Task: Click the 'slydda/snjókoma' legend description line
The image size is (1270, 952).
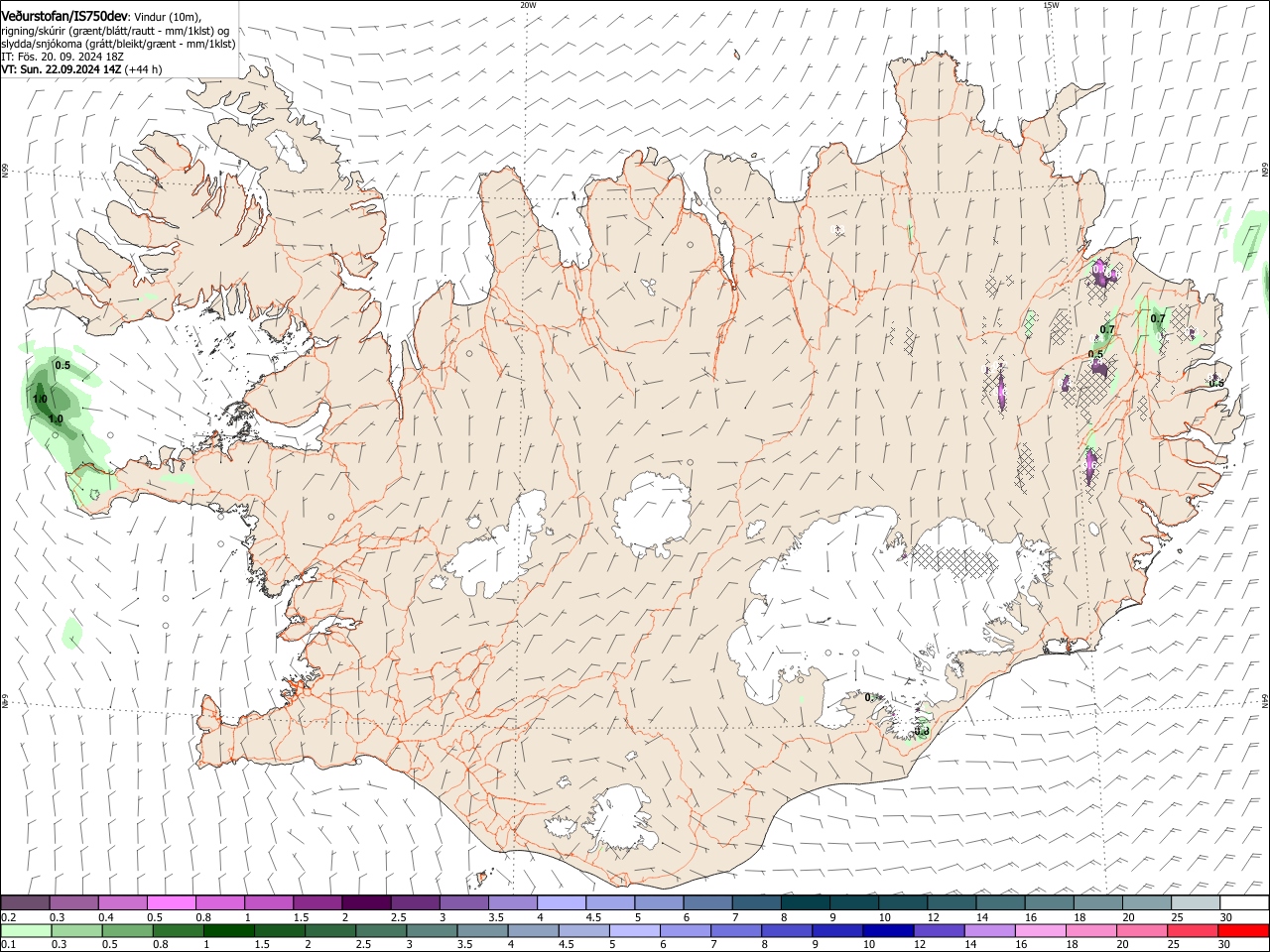Action: tap(118, 44)
